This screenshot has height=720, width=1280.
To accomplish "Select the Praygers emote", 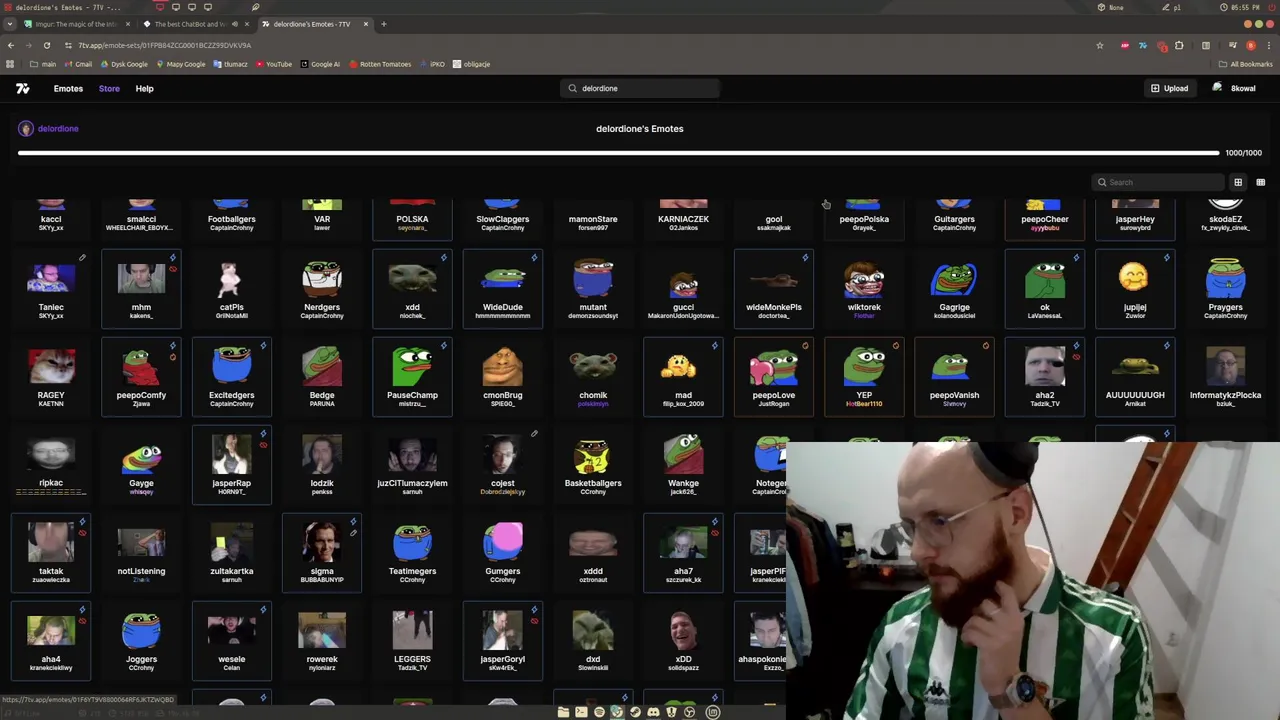I will [1225, 288].
